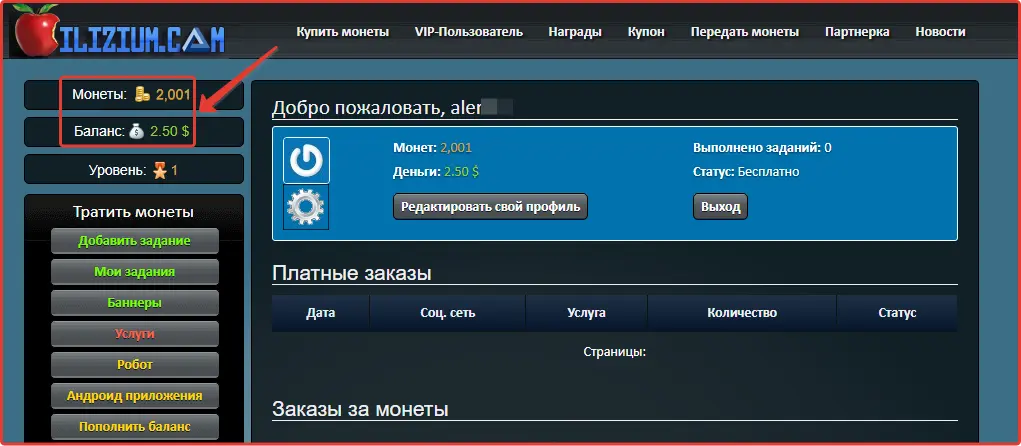Click the 2,001 coins value in sidebar
1021x446 pixels.
(173, 95)
